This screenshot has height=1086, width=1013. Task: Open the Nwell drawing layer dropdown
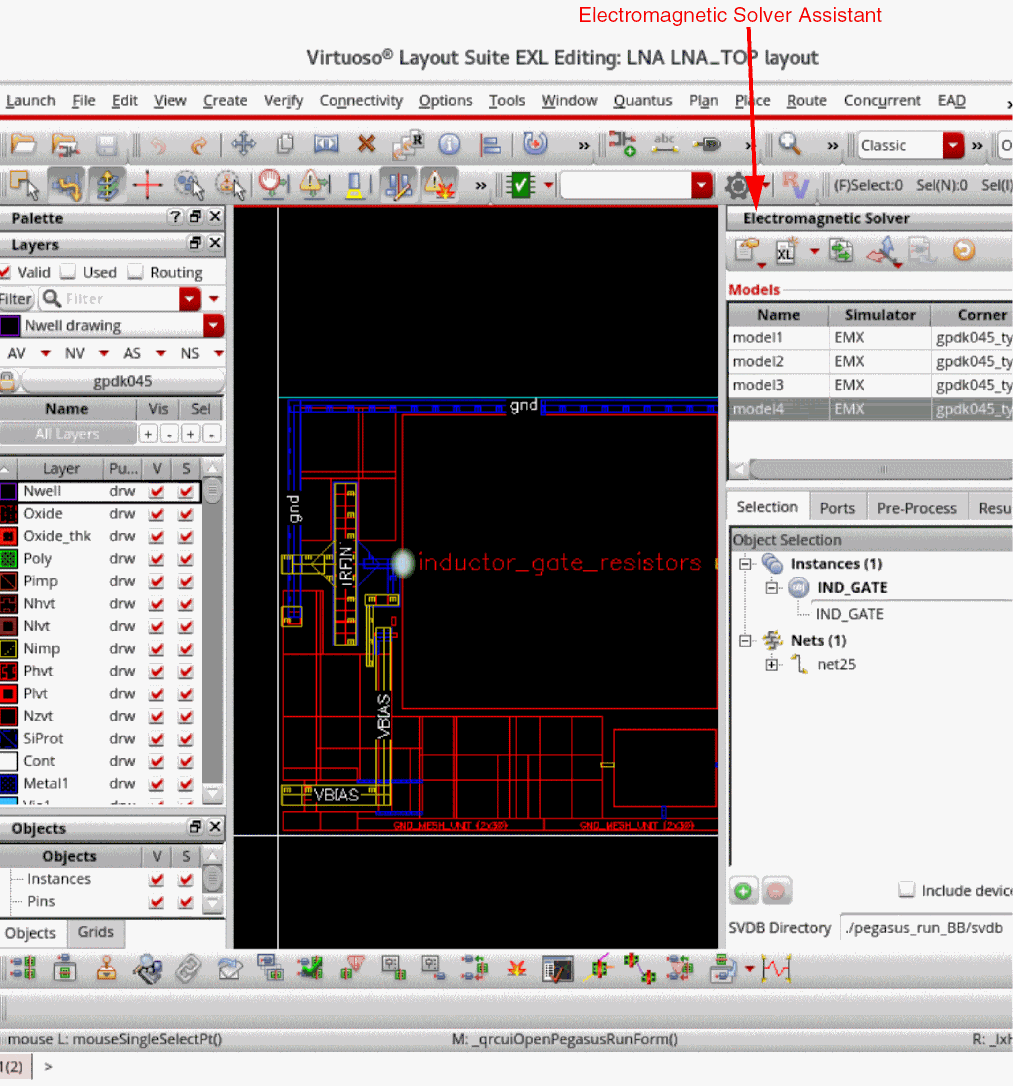[213, 326]
